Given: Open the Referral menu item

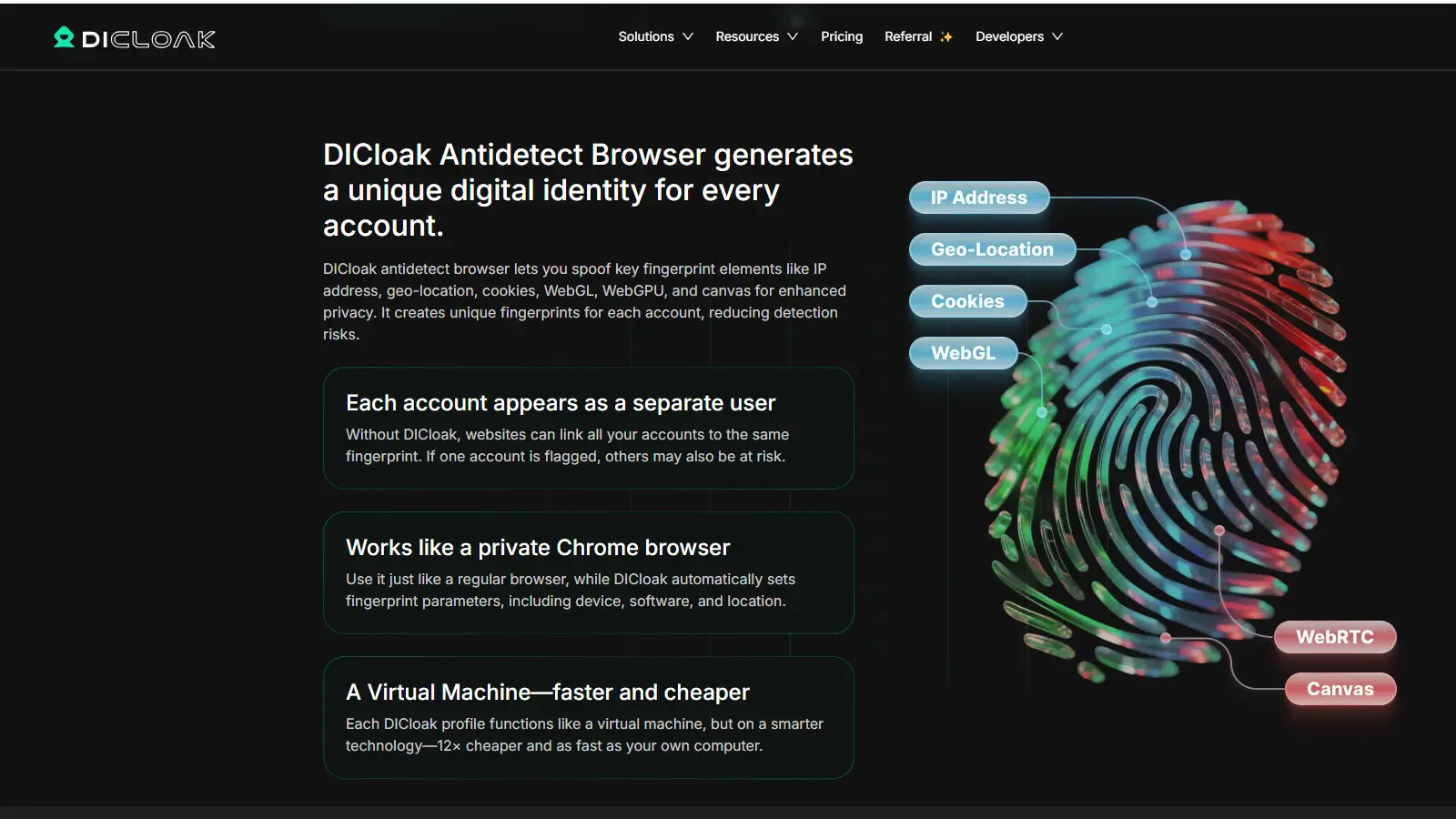Looking at the screenshot, I should (907, 37).
